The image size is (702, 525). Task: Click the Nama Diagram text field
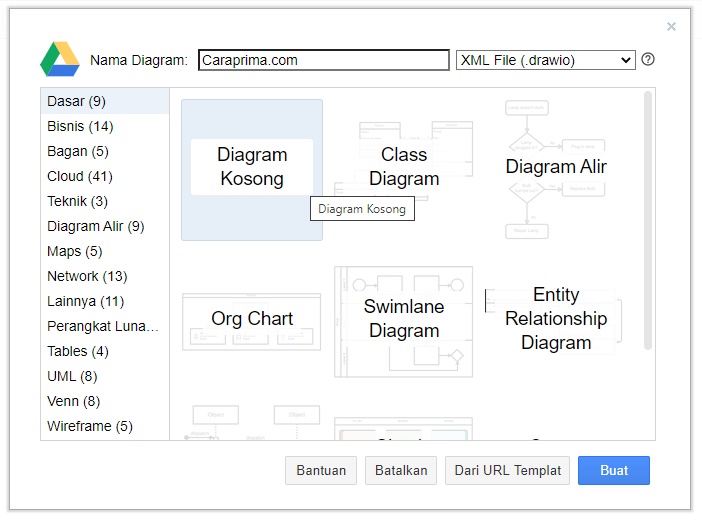point(323,60)
